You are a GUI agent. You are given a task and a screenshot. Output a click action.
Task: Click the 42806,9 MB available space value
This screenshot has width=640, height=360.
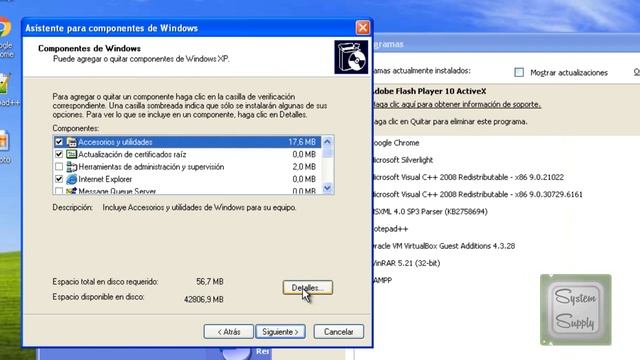pos(204,299)
